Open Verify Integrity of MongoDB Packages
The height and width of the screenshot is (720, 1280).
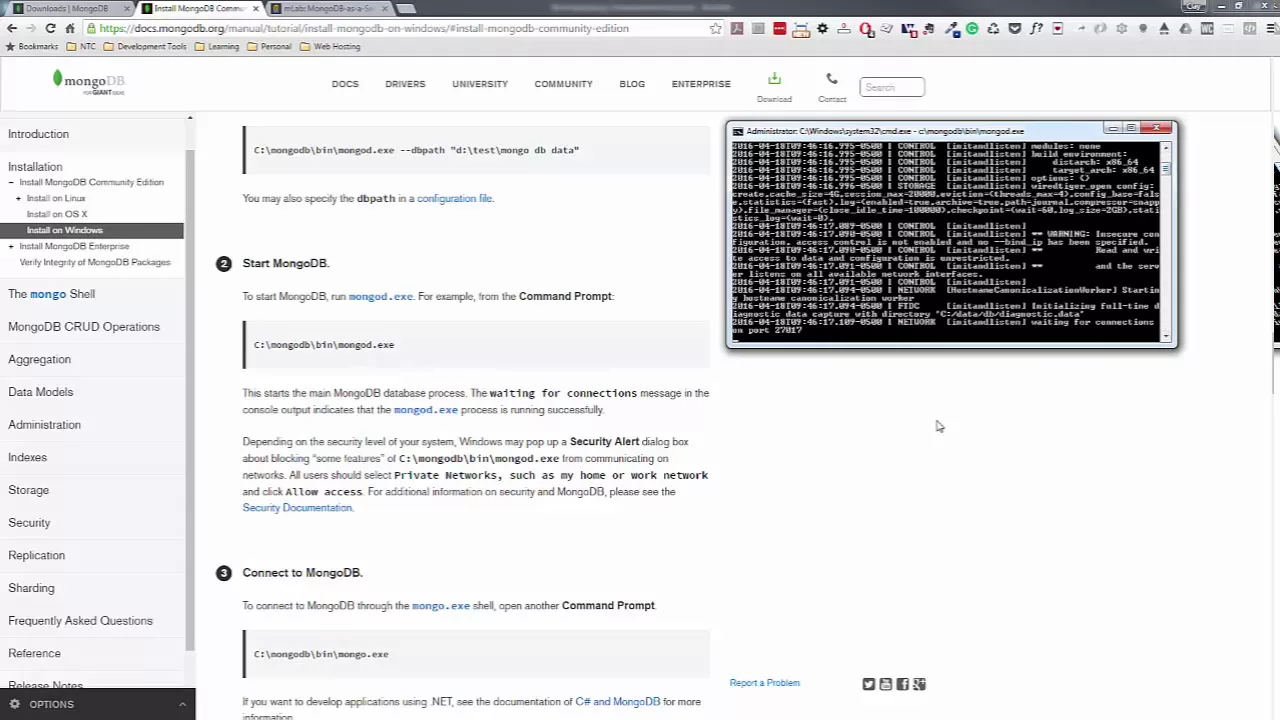(x=95, y=262)
